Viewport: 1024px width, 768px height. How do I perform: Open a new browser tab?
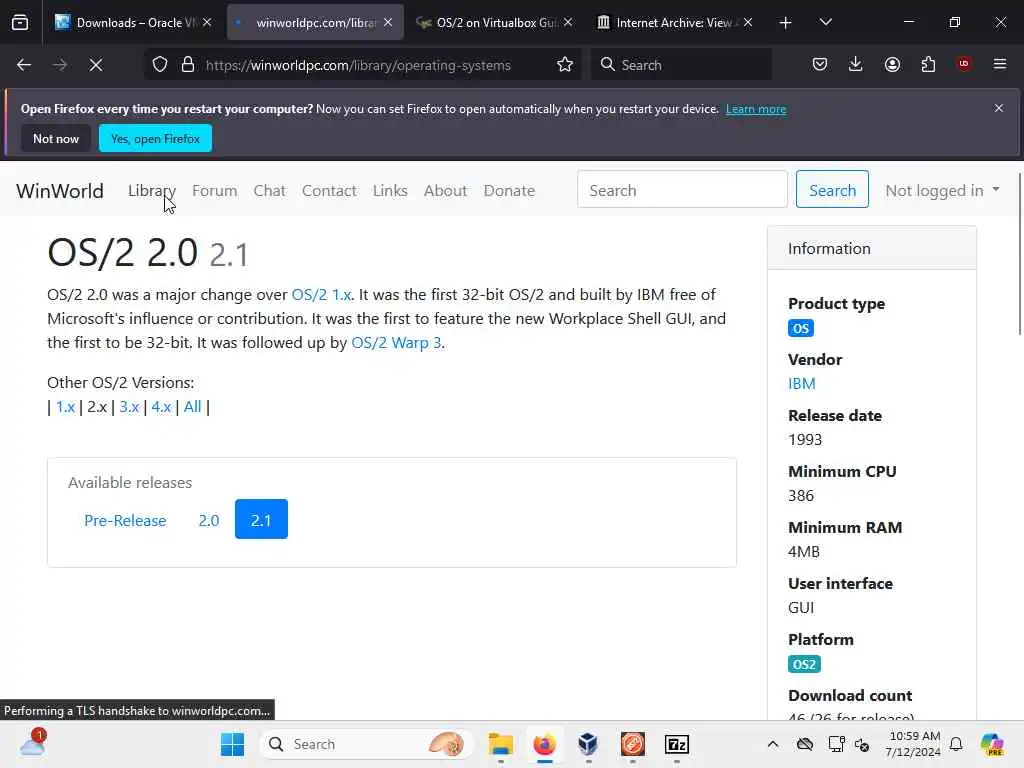[x=786, y=23]
